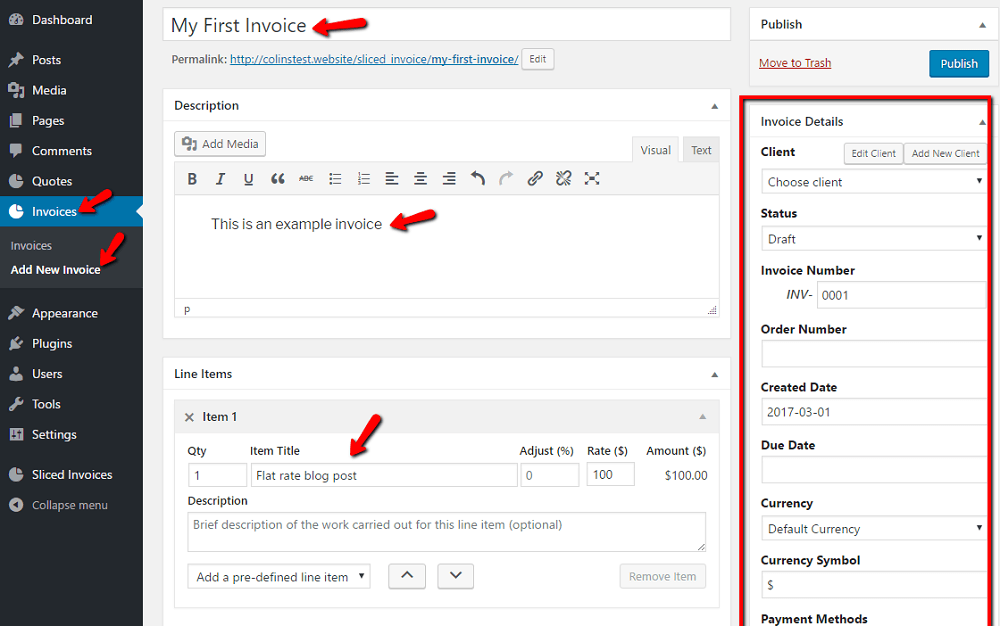Open the pre-defined line item dropdown
Viewport: 1000px width, 626px height.
click(x=278, y=576)
